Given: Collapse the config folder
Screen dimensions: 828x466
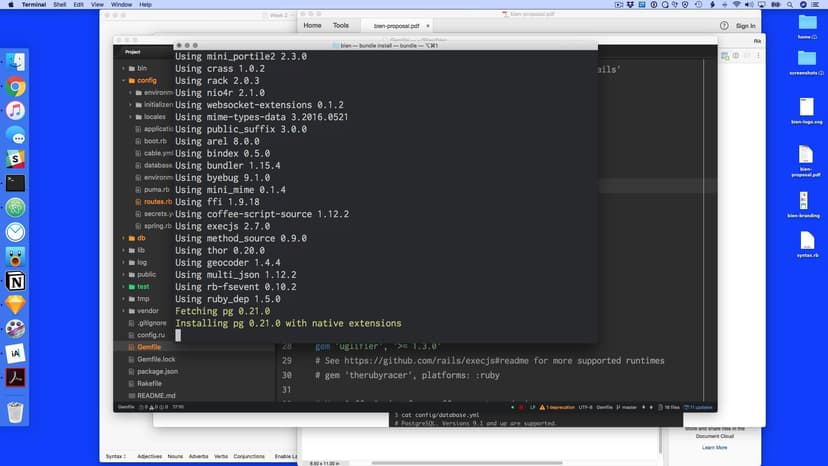Looking at the screenshot, I should click(146, 80).
